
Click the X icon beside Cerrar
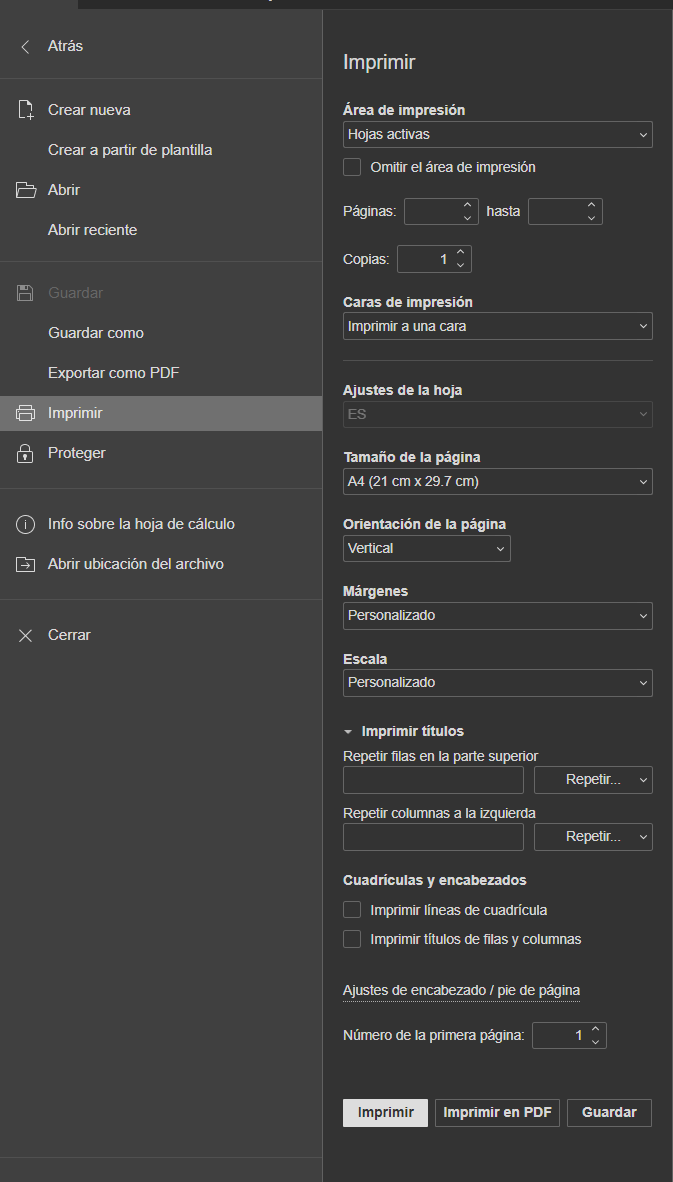coord(26,635)
